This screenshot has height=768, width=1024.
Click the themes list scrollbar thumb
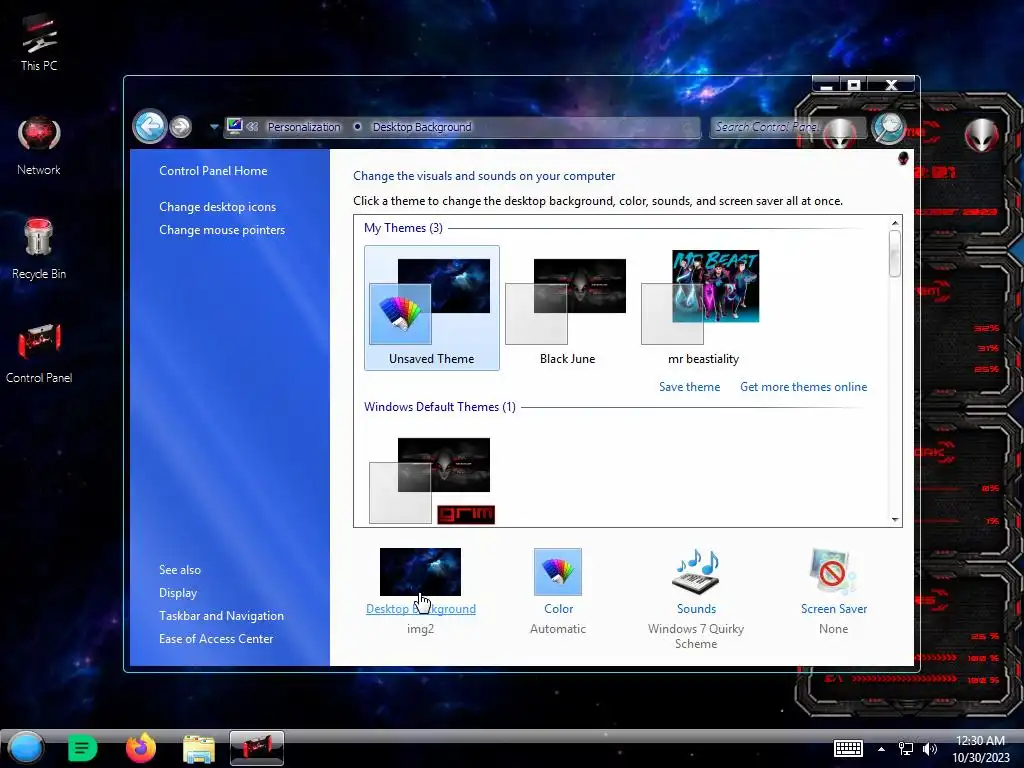click(895, 253)
